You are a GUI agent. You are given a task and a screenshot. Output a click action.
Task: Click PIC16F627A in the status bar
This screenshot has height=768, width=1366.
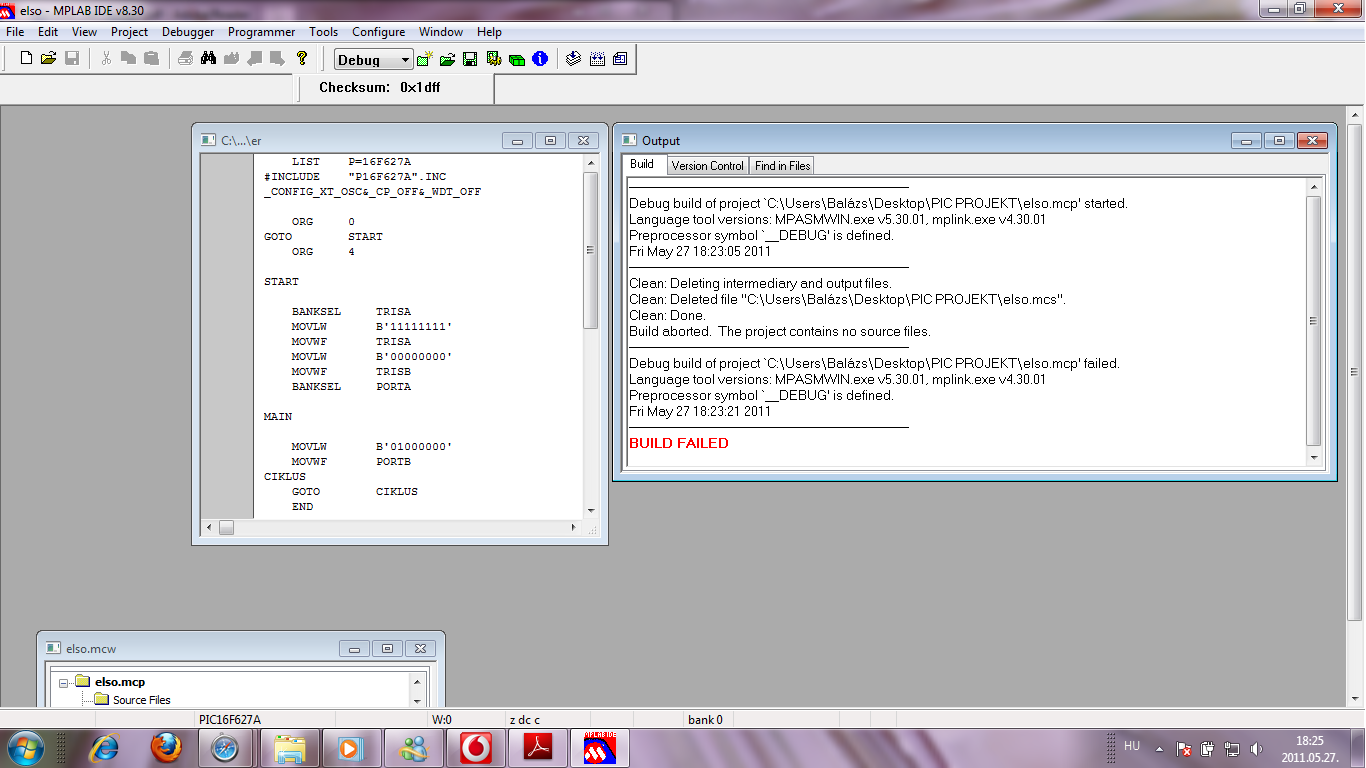(x=230, y=719)
